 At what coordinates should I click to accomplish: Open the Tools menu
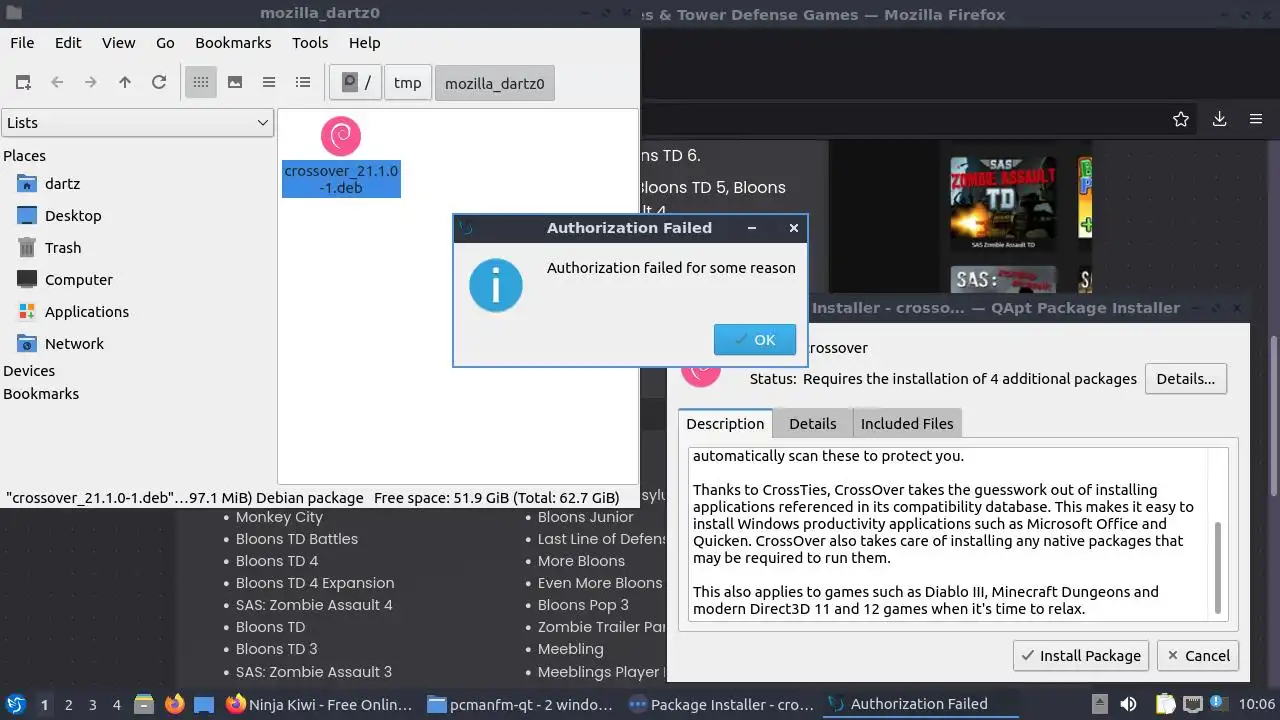click(310, 42)
